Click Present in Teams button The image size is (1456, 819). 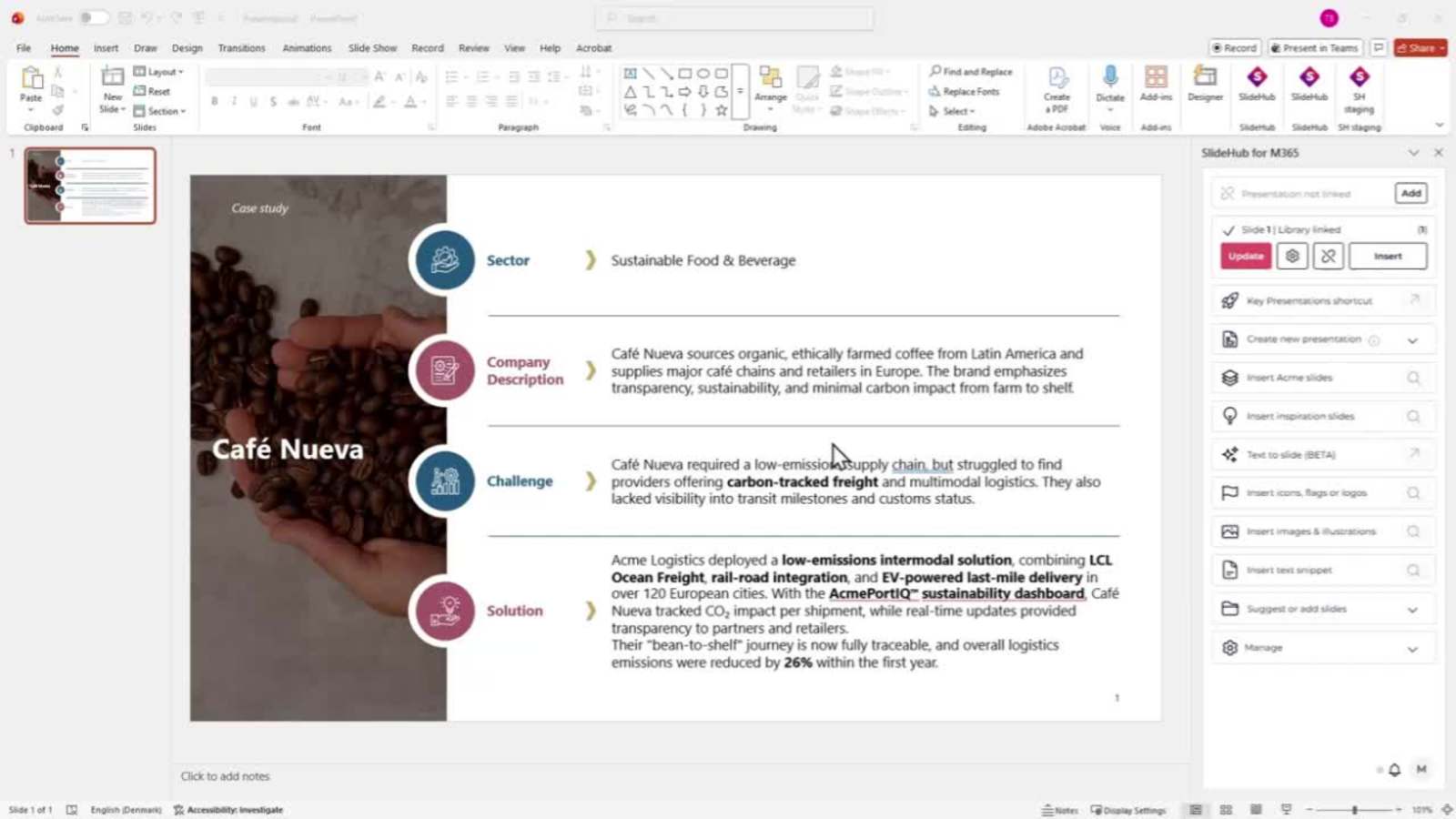tap(1316, 48)
